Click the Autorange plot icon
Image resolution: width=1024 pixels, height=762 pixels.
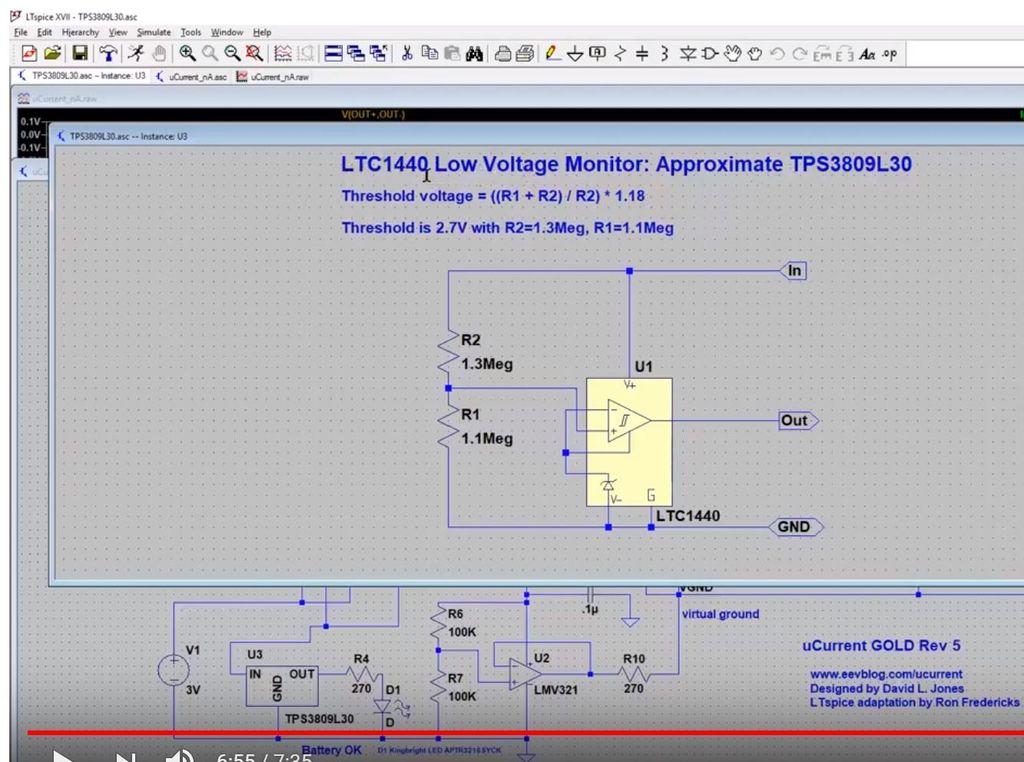point(283,54)
